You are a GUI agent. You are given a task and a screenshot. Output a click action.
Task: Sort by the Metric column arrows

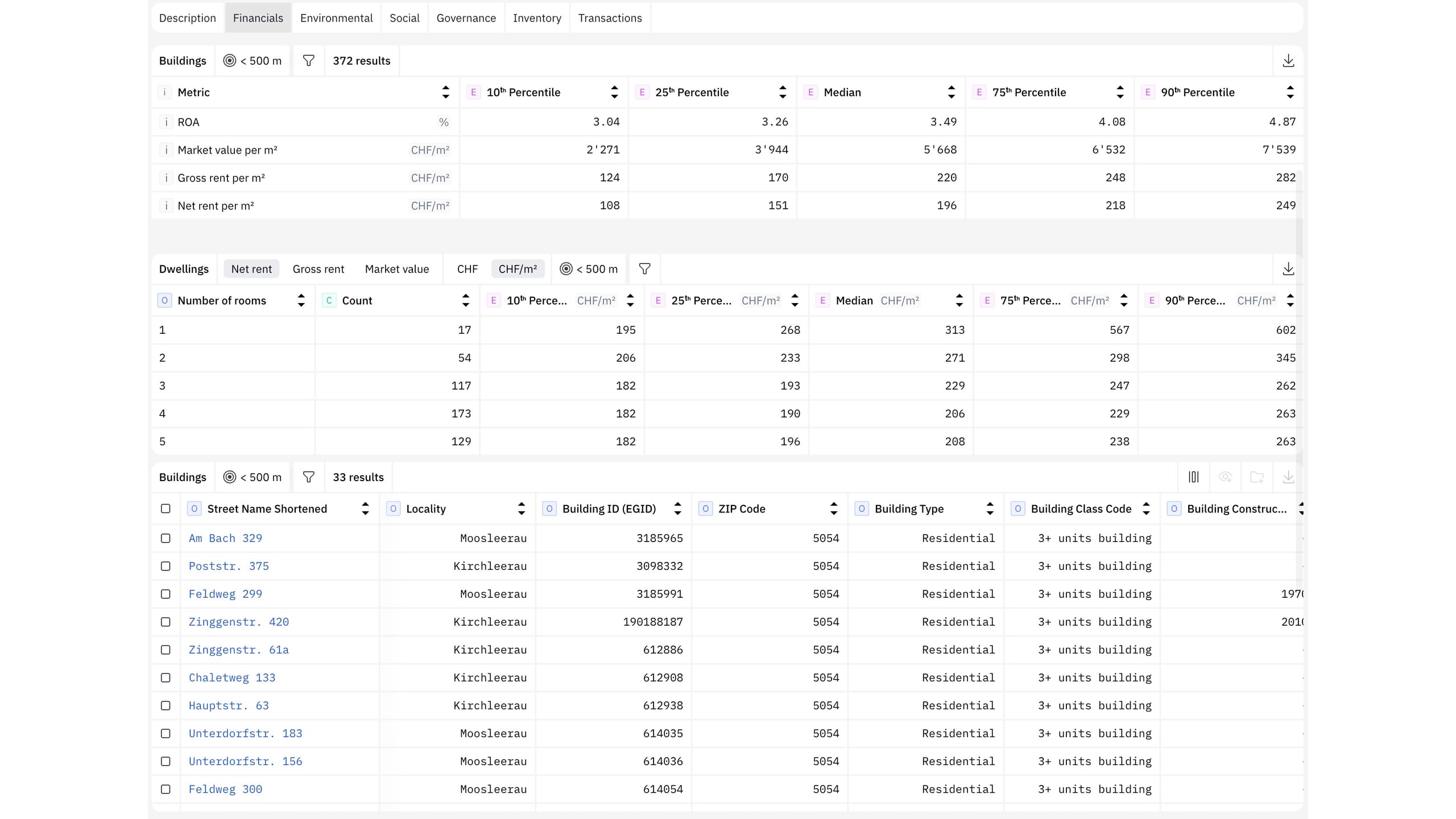pyautogui.click(x=445, y=92)
